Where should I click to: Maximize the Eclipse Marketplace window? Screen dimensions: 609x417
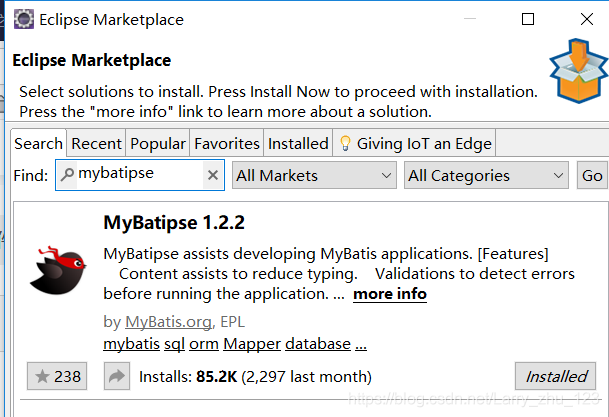tap(528, 19)
